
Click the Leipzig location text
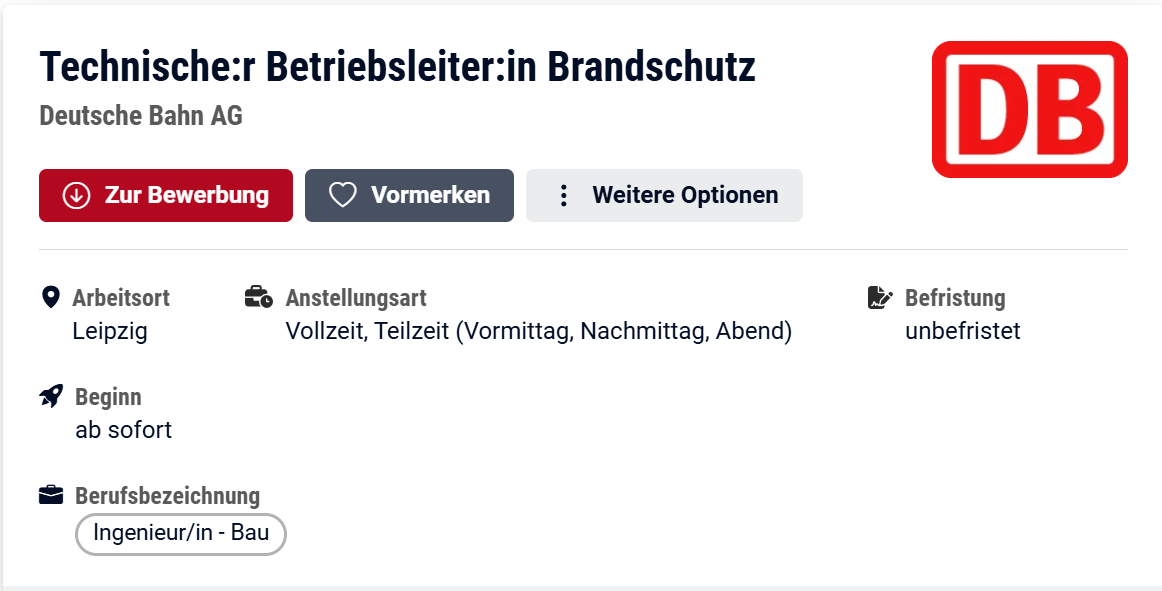tap(110, 331)
